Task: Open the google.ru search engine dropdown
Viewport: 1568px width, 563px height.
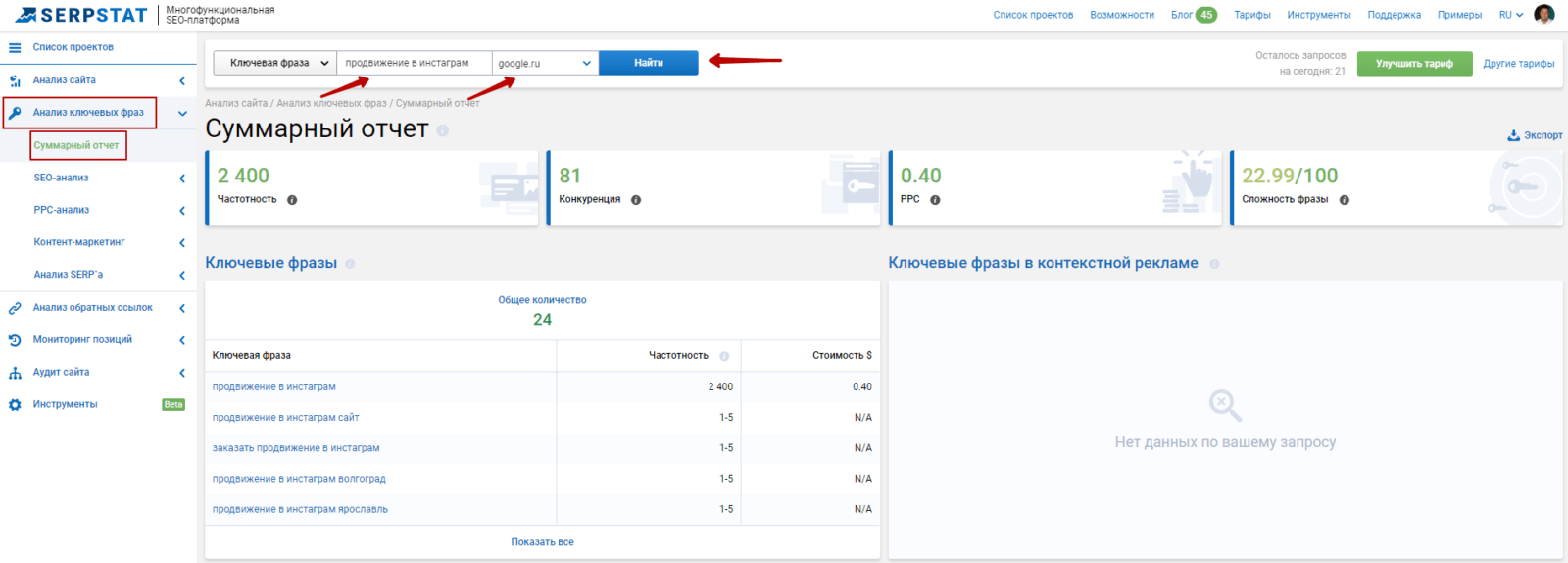Action: (x=545, y=63)
